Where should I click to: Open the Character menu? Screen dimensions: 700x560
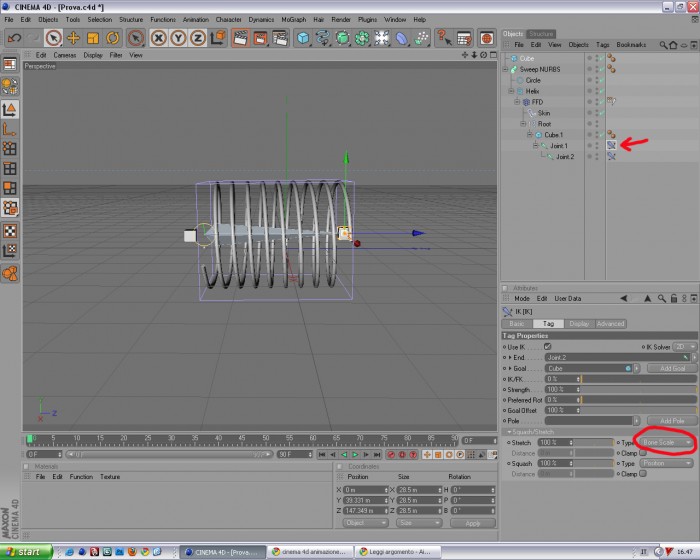tap(229, 20)
